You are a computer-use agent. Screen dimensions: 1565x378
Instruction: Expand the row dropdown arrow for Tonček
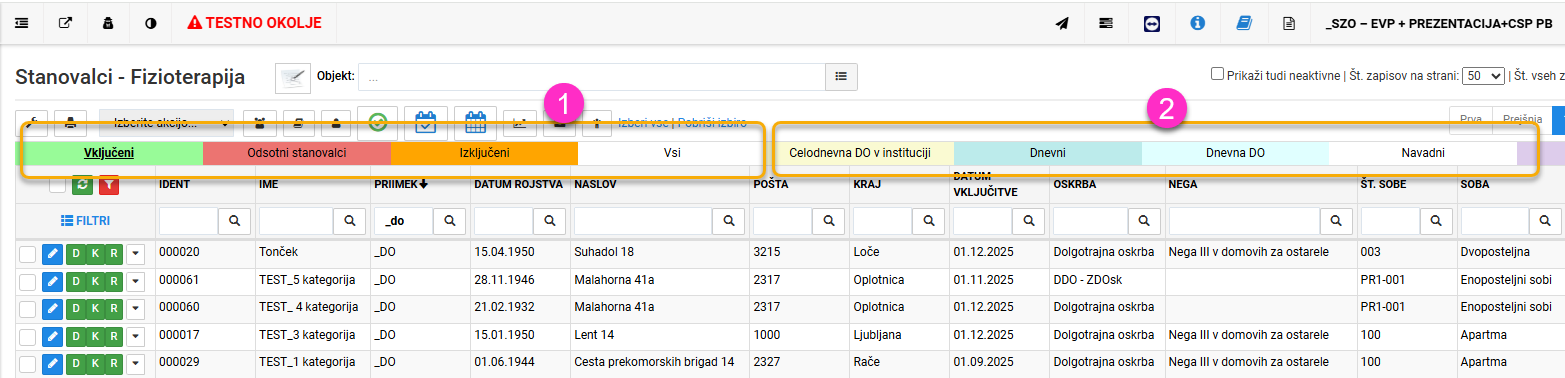pyautogui.click(x=135, y=254)
